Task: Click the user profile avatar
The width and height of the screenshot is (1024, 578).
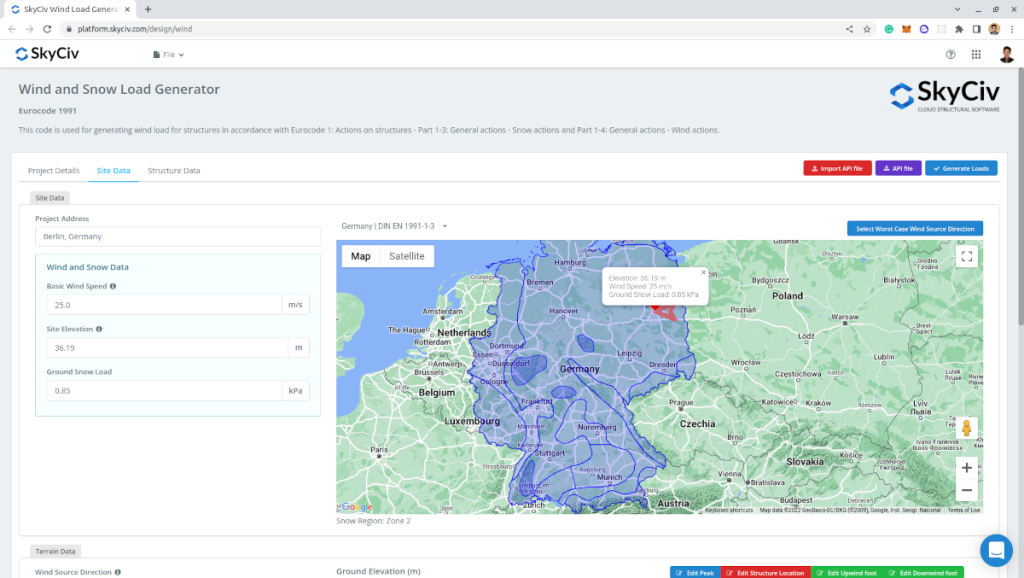Action: coord(1006,54)
